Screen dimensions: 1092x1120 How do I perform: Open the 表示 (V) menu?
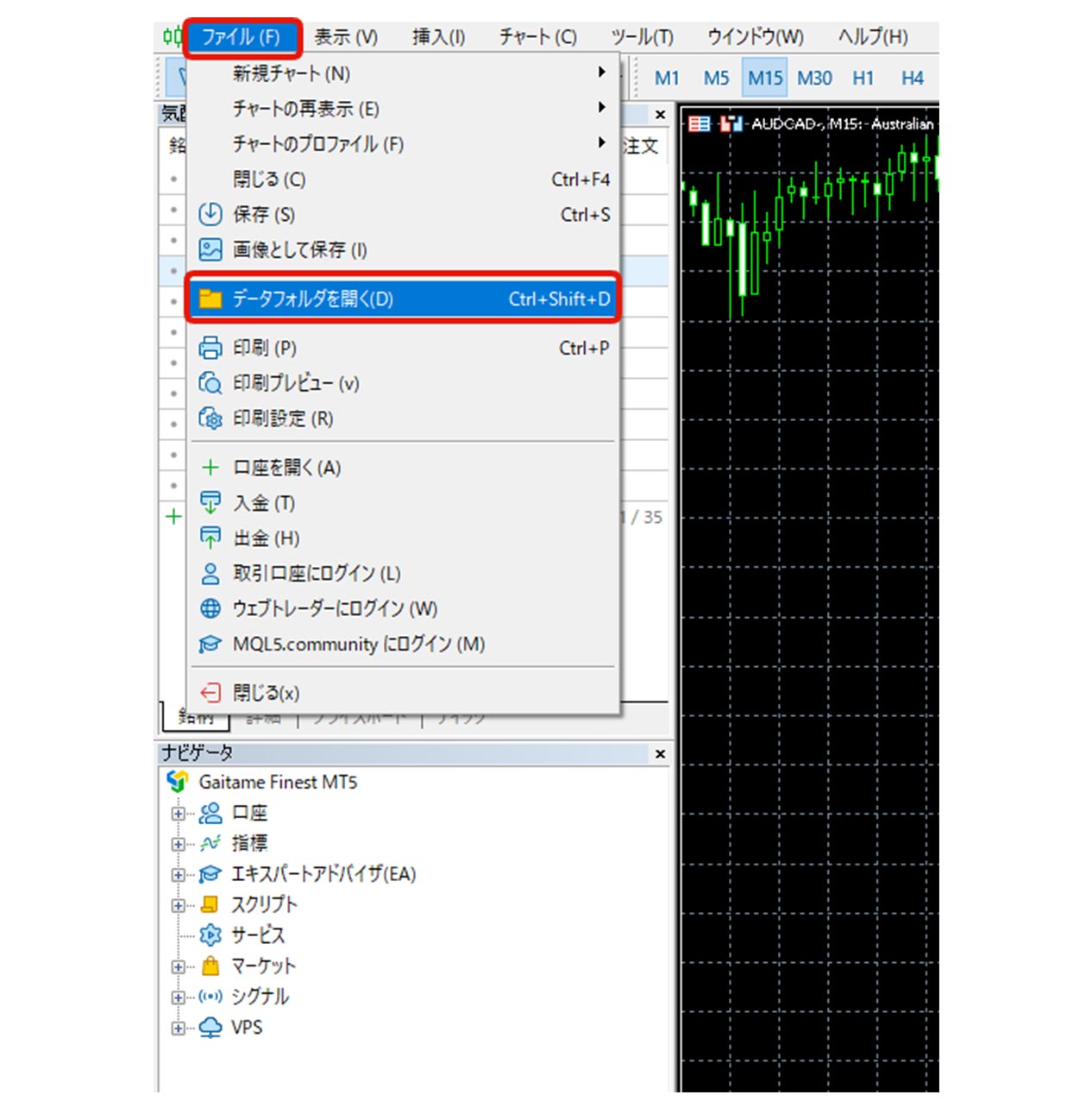click(x=345, y=37)
